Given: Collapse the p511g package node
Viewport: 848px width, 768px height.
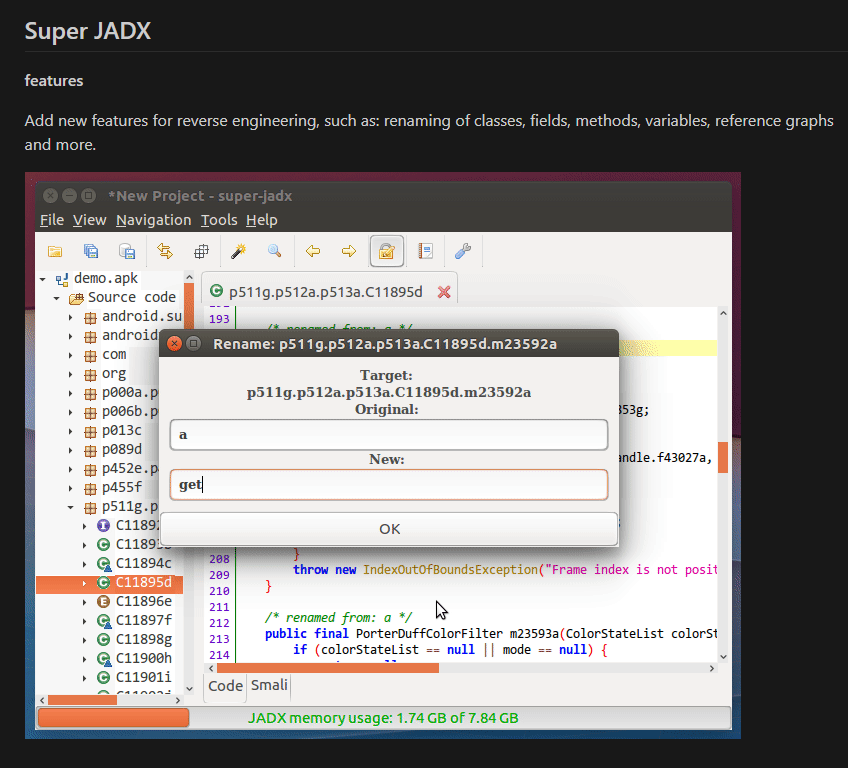Looking at the screenshot, I should pos(70,507).
